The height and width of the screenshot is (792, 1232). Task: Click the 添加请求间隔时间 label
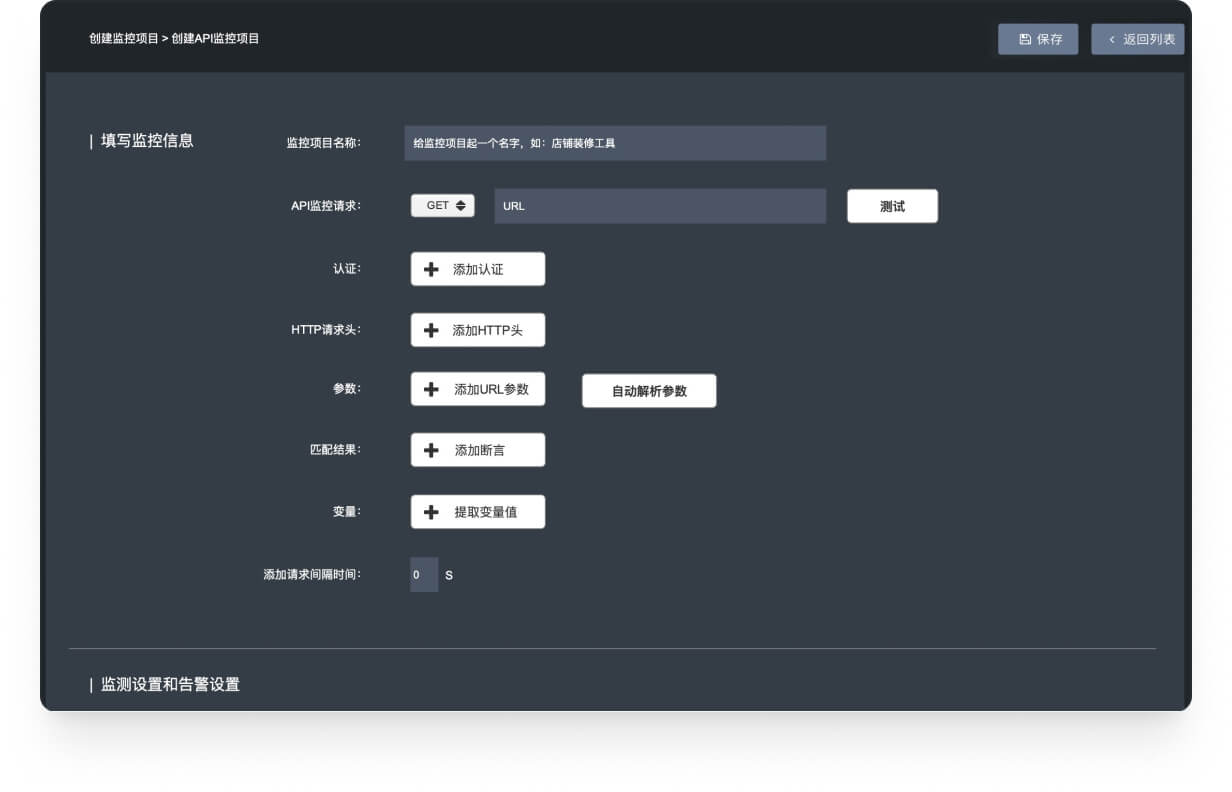(x=311, y=575)
